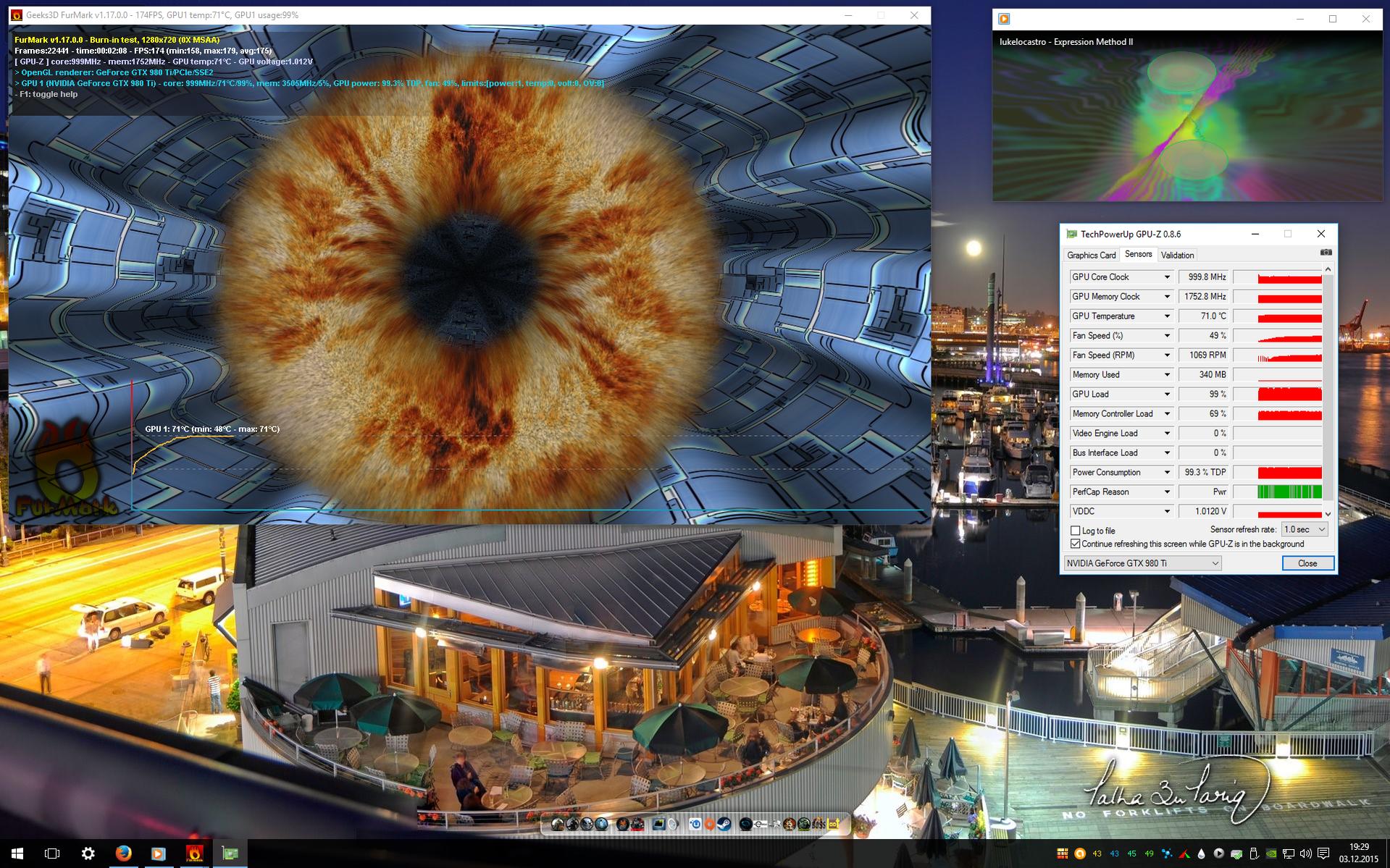
Task: Click the VDDC value 1.0120 V
Action: pos(1204,512)
